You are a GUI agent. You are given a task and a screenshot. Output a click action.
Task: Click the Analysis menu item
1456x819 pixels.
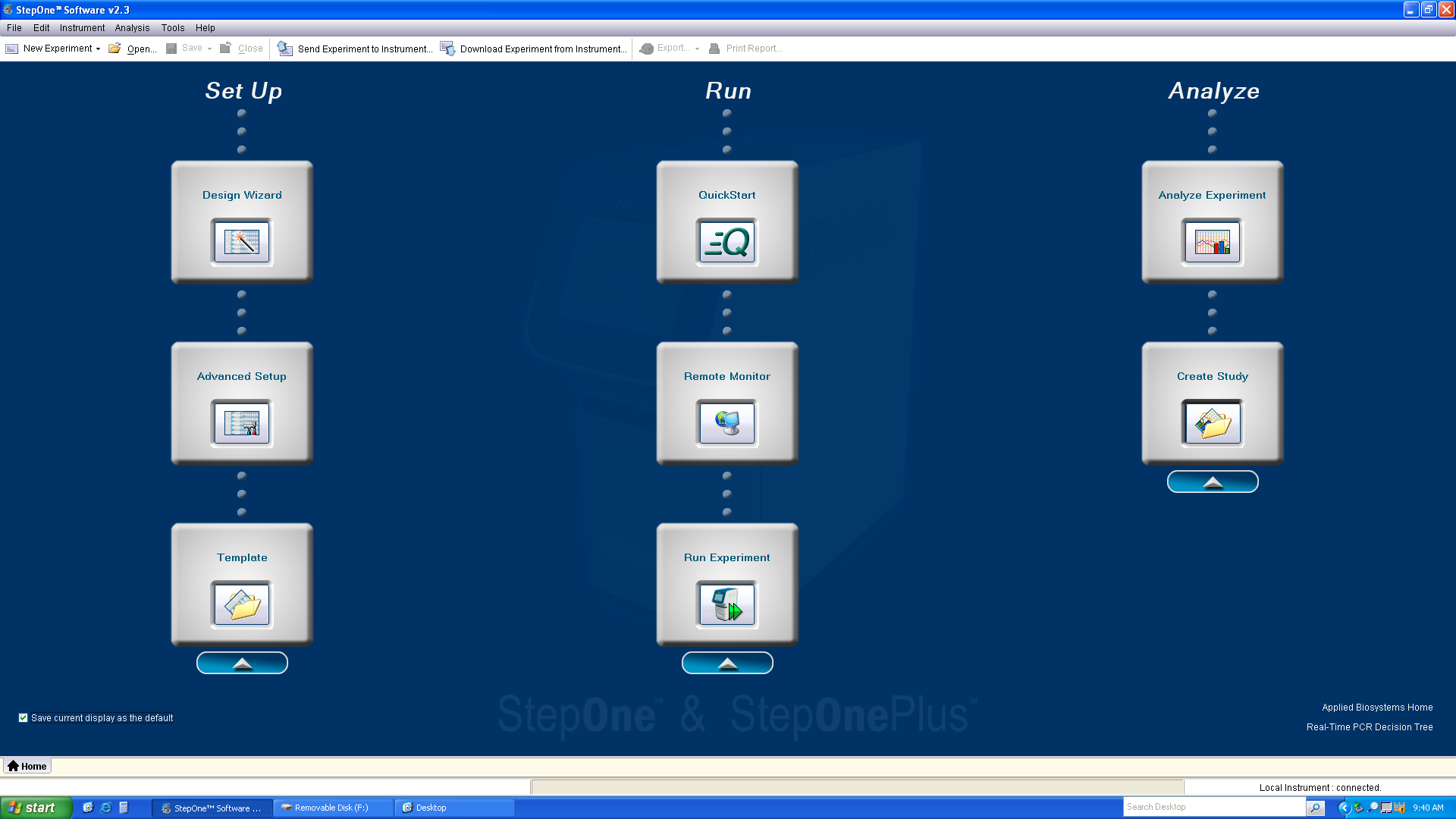[x=131, y=27]
